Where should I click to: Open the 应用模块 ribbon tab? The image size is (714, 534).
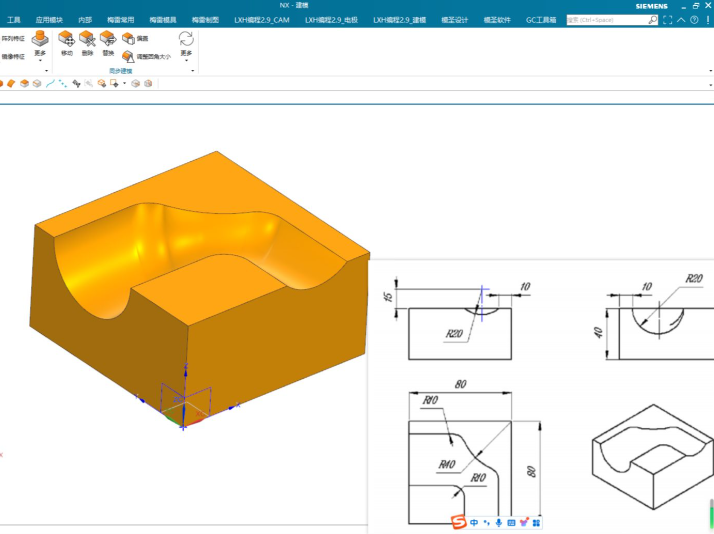pyautogui.click(x=49, y=20)
